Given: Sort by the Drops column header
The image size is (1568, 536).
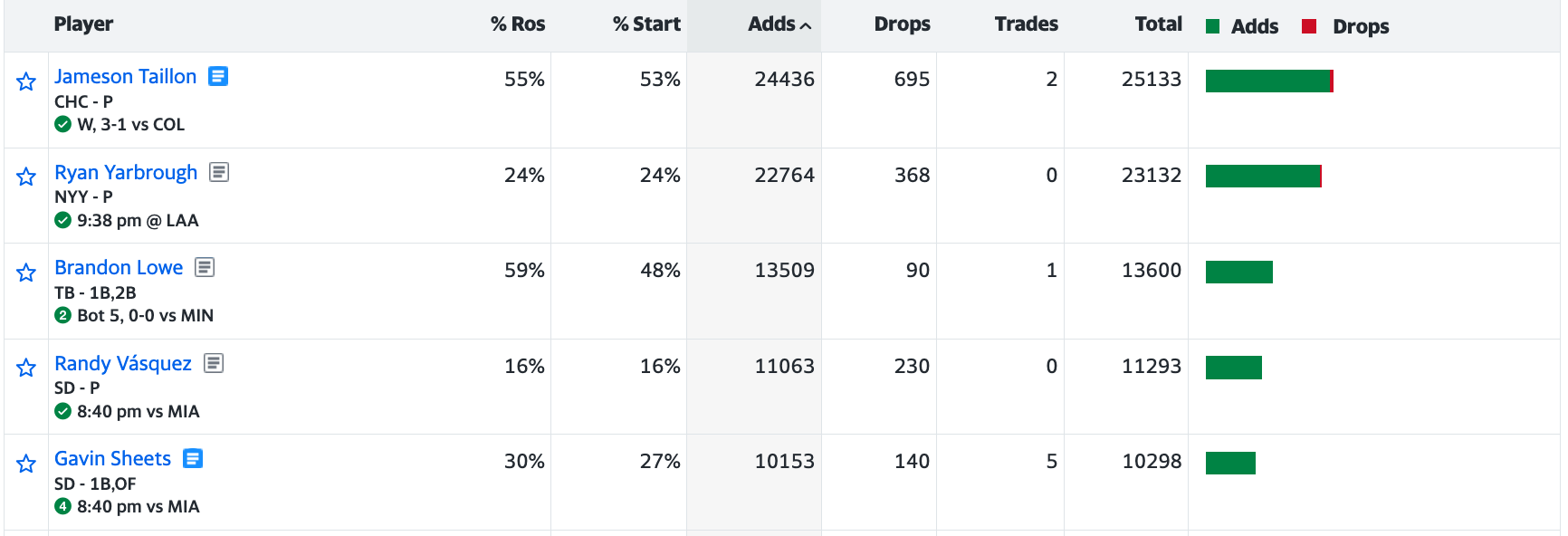Looking at the screenshot, I should (x=902, y=24).
